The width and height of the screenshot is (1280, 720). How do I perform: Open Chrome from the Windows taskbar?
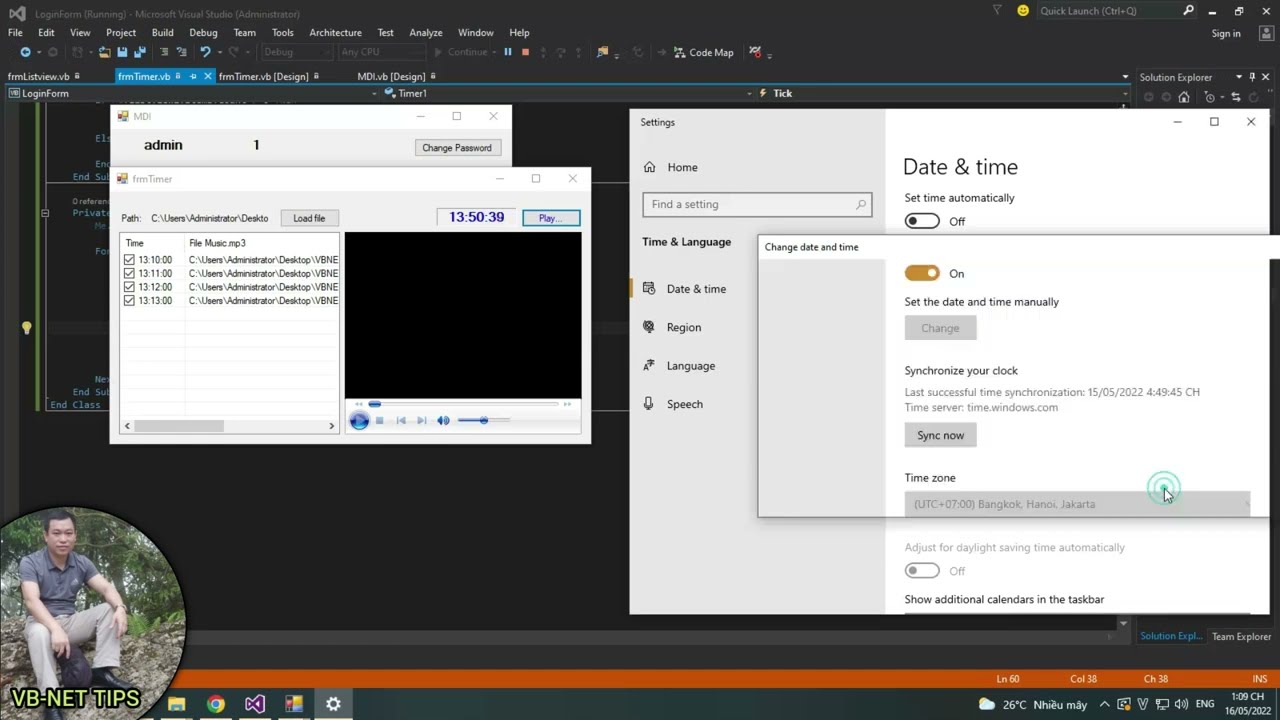coord(215,704)
